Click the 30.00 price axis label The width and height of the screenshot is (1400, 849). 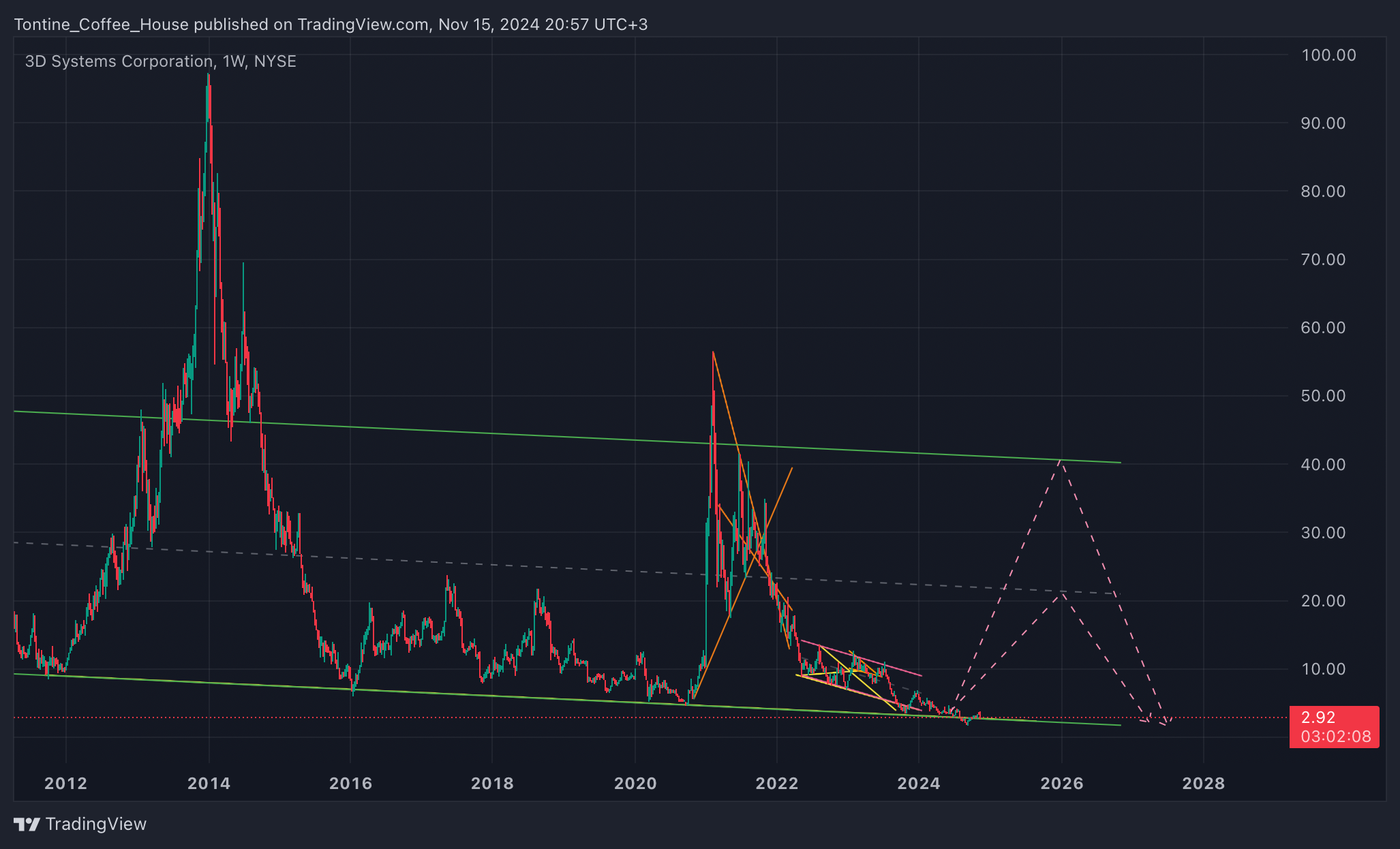tap(1323, 533)
